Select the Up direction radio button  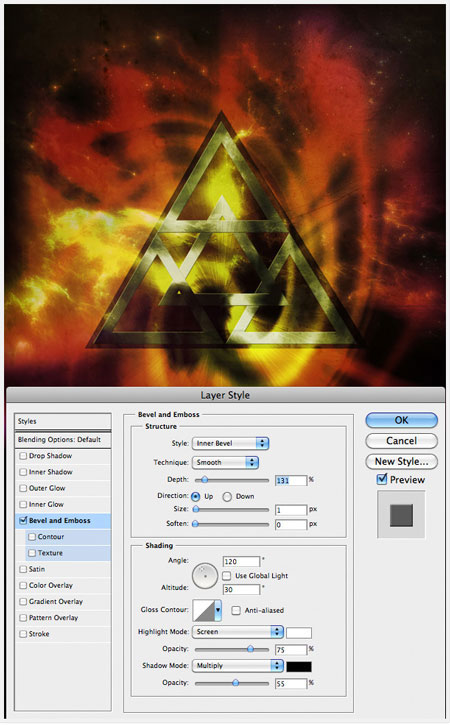pos(196,497)
